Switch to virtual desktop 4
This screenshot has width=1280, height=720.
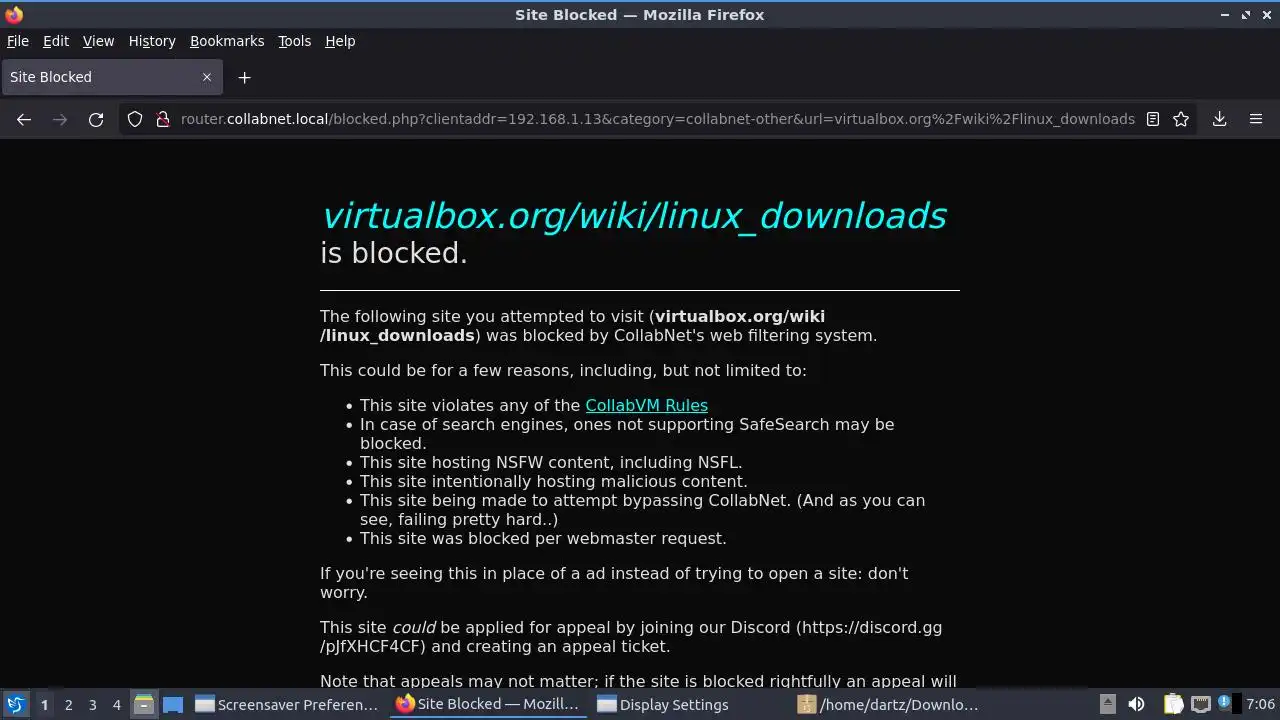tap(116, 704)
